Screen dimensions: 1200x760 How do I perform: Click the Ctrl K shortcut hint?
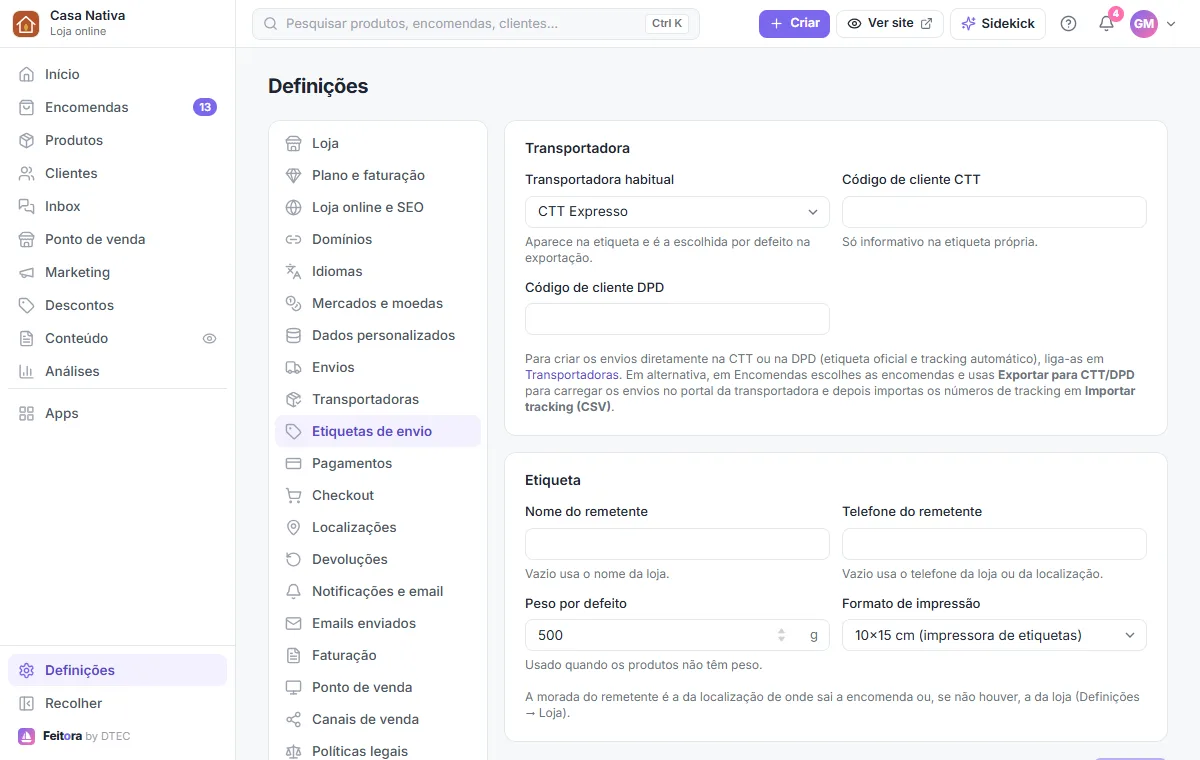tap(667, 23)
